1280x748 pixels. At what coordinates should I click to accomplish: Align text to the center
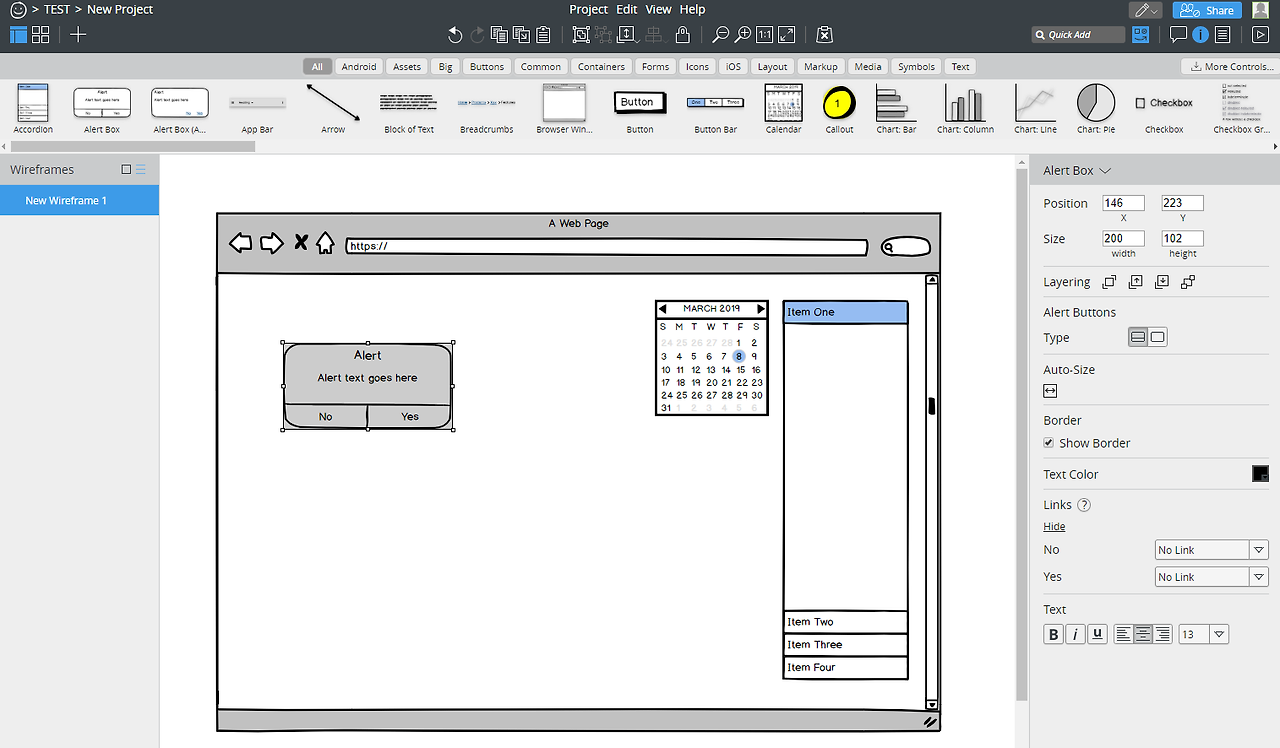tap(1143, 634)
